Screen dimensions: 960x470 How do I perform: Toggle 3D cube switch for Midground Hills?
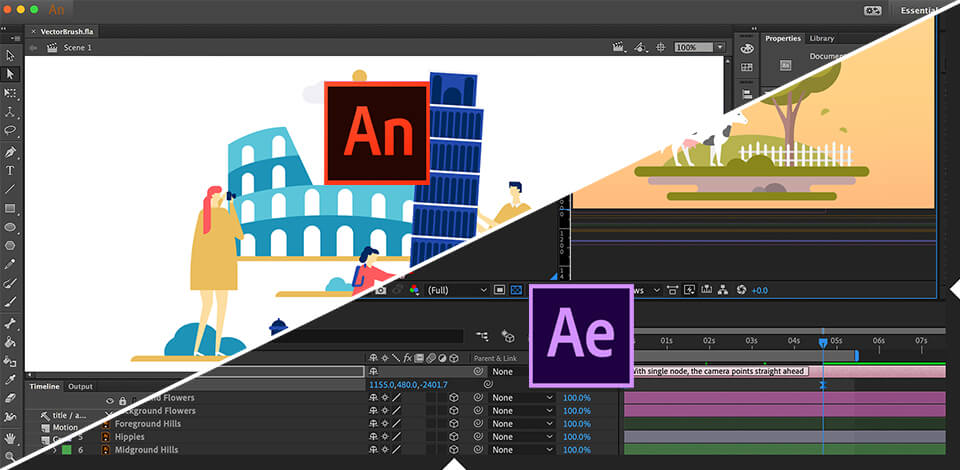(x=454, y=450)
